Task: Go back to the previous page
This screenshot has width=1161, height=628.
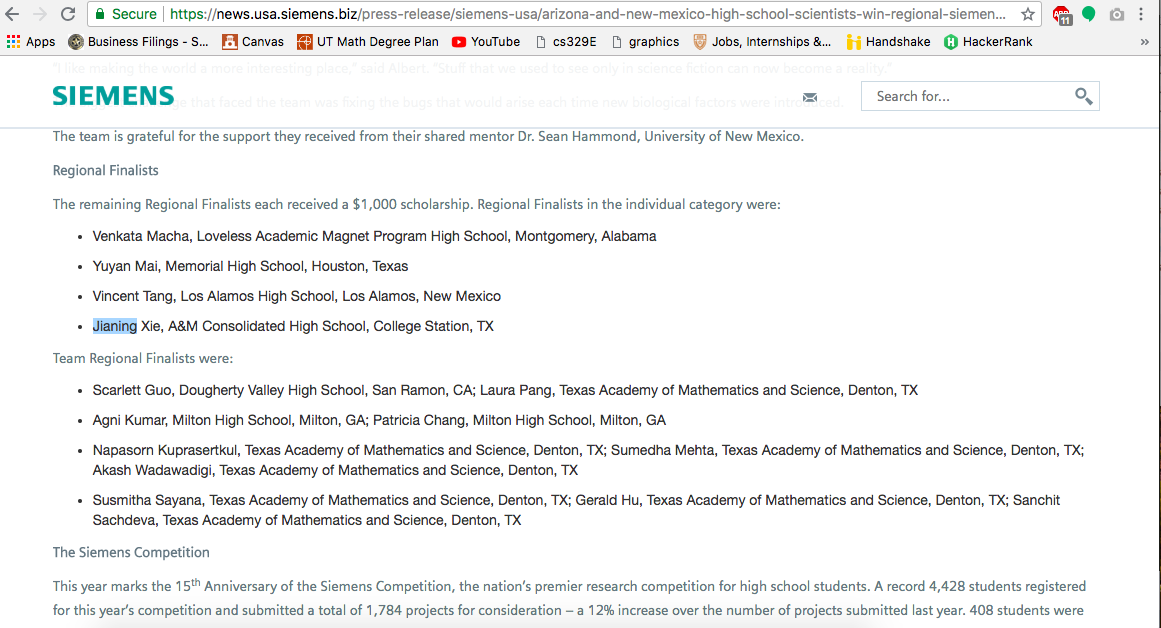Action: pos(13,14)
